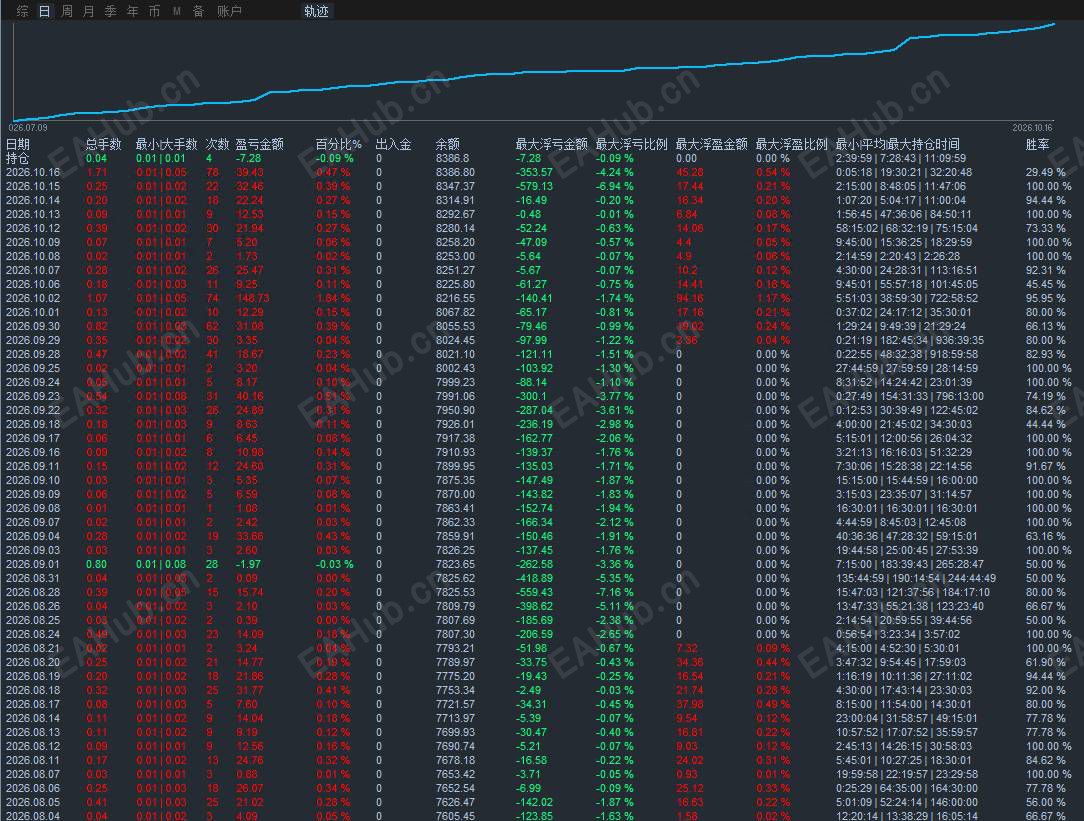
Task: Select the 2026.09.01 date cell
Action: [x=33, y=564]
